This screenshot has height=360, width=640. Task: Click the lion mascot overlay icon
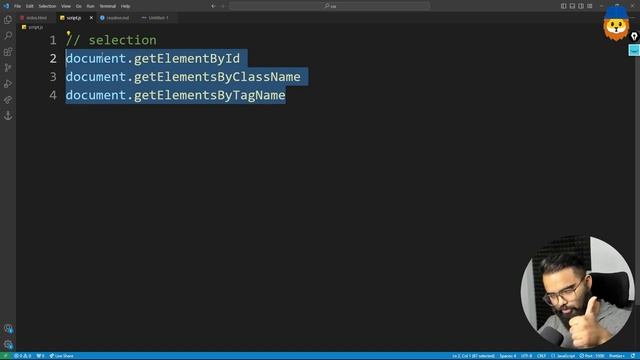pos(616,24)
